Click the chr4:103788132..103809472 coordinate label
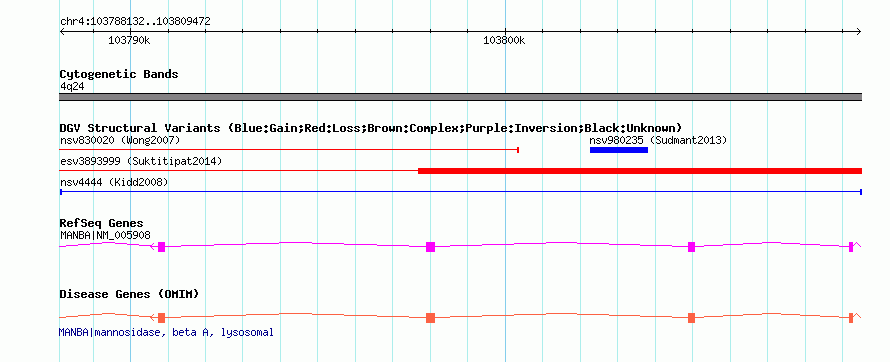The image size is (890, 362). point(135,22)
